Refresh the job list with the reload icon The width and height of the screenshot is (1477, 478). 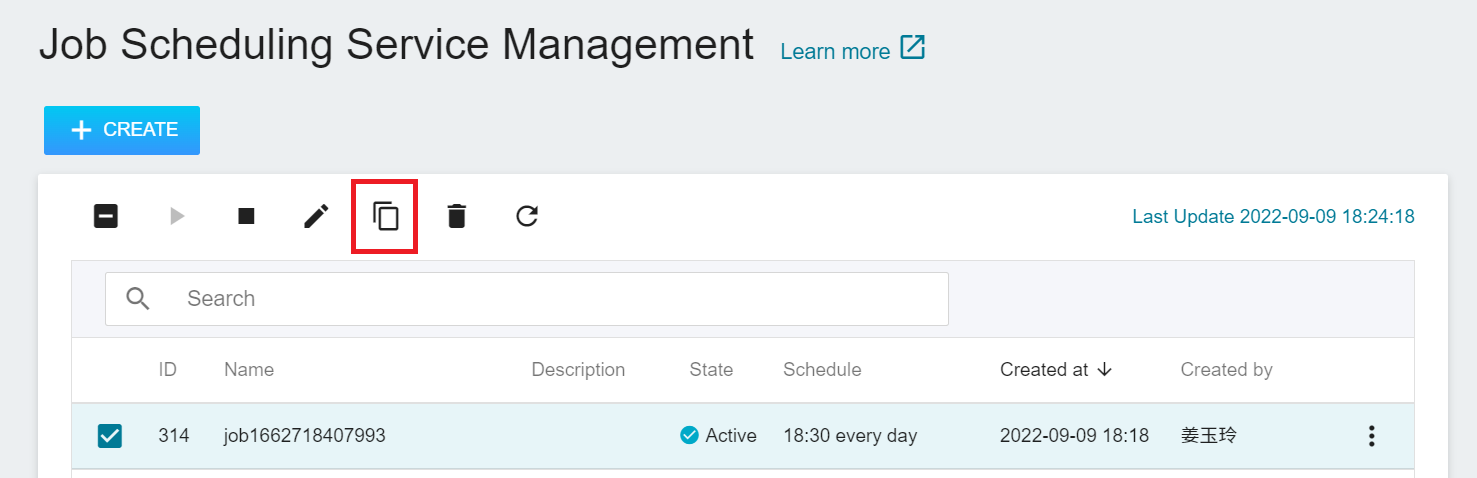pos(527,216)
